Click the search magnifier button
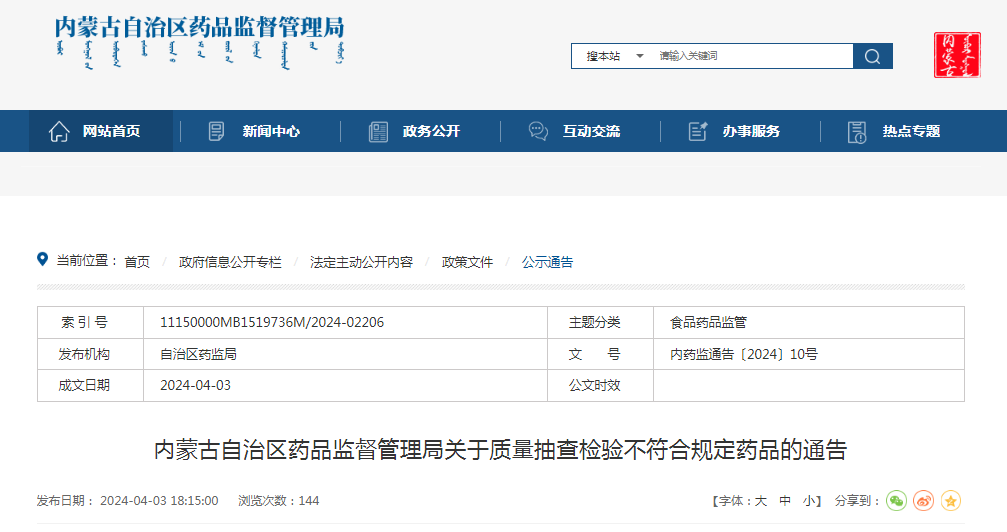The height and width of the screenshot is (532, 1007). pos(872,56)
